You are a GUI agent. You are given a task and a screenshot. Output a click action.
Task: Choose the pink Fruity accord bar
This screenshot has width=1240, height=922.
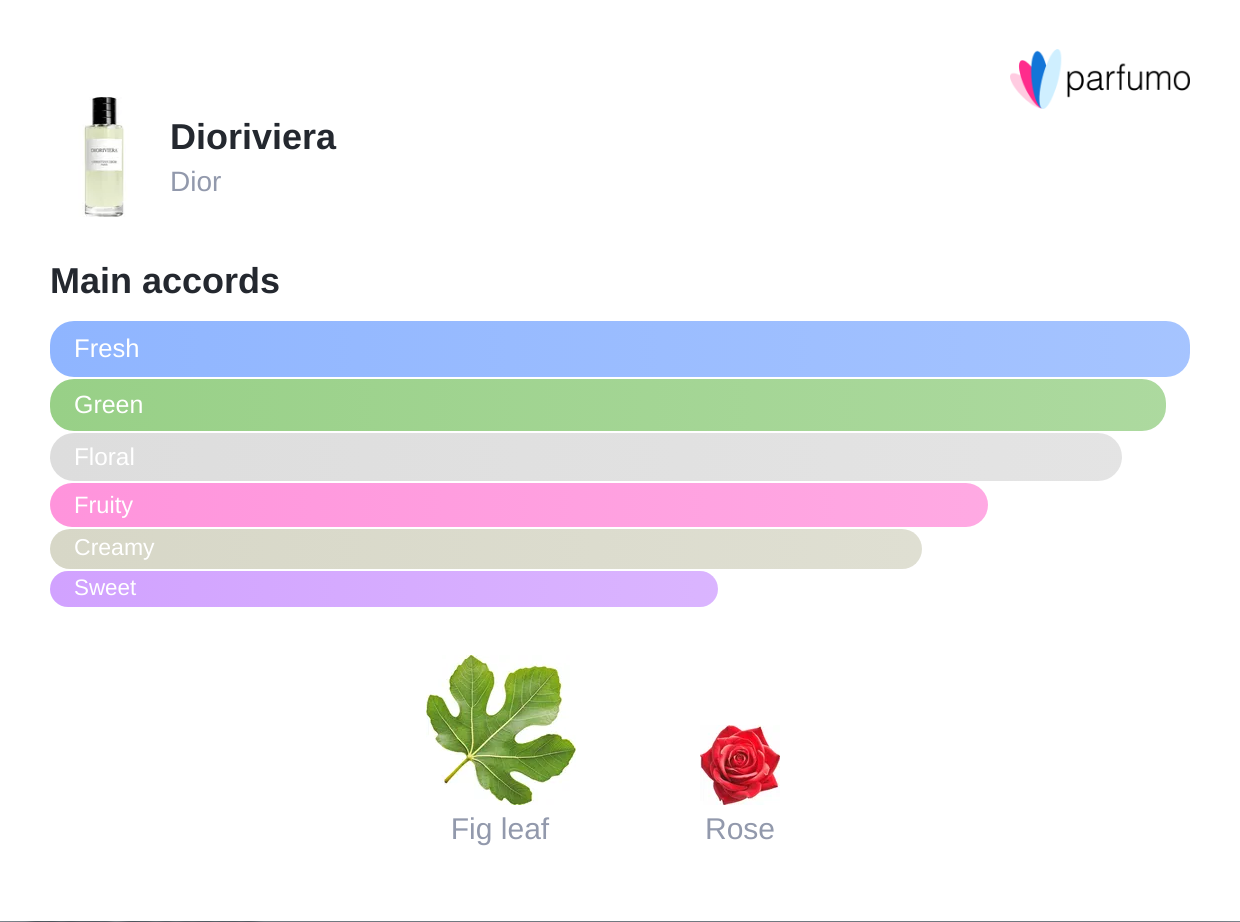pyautogui.click(x=519, y=505)
